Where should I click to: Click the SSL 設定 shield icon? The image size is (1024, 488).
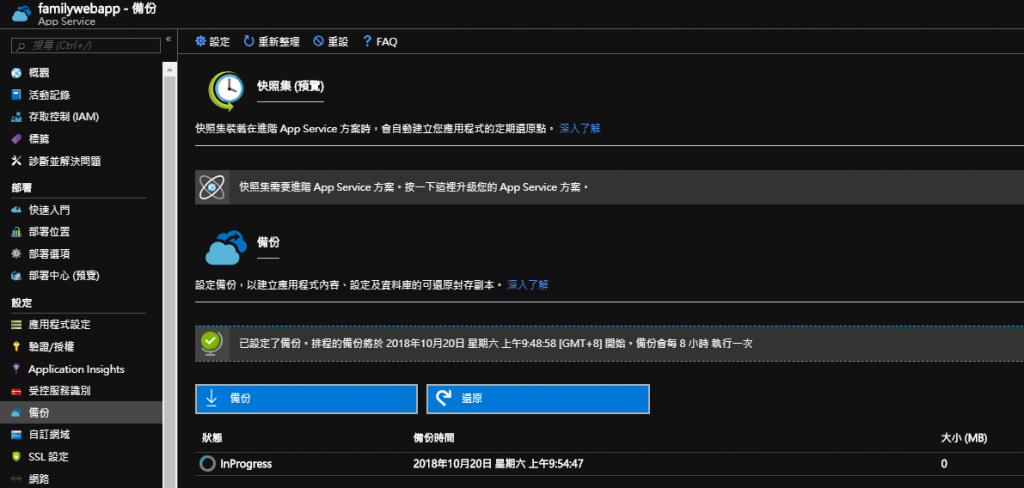[16, 457]
